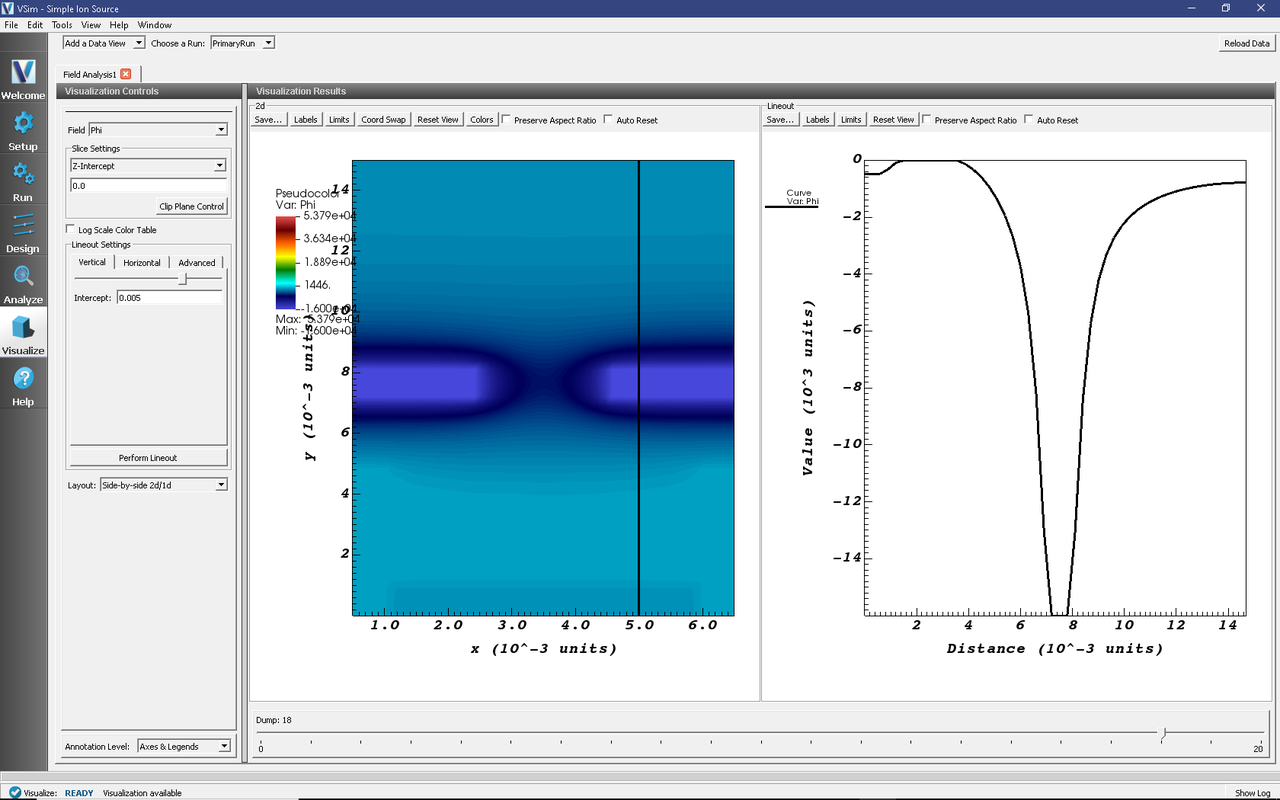This screenshot has width=1280, height=800.
Task: Expand the Field Phi dropdown
Action: 158,130
